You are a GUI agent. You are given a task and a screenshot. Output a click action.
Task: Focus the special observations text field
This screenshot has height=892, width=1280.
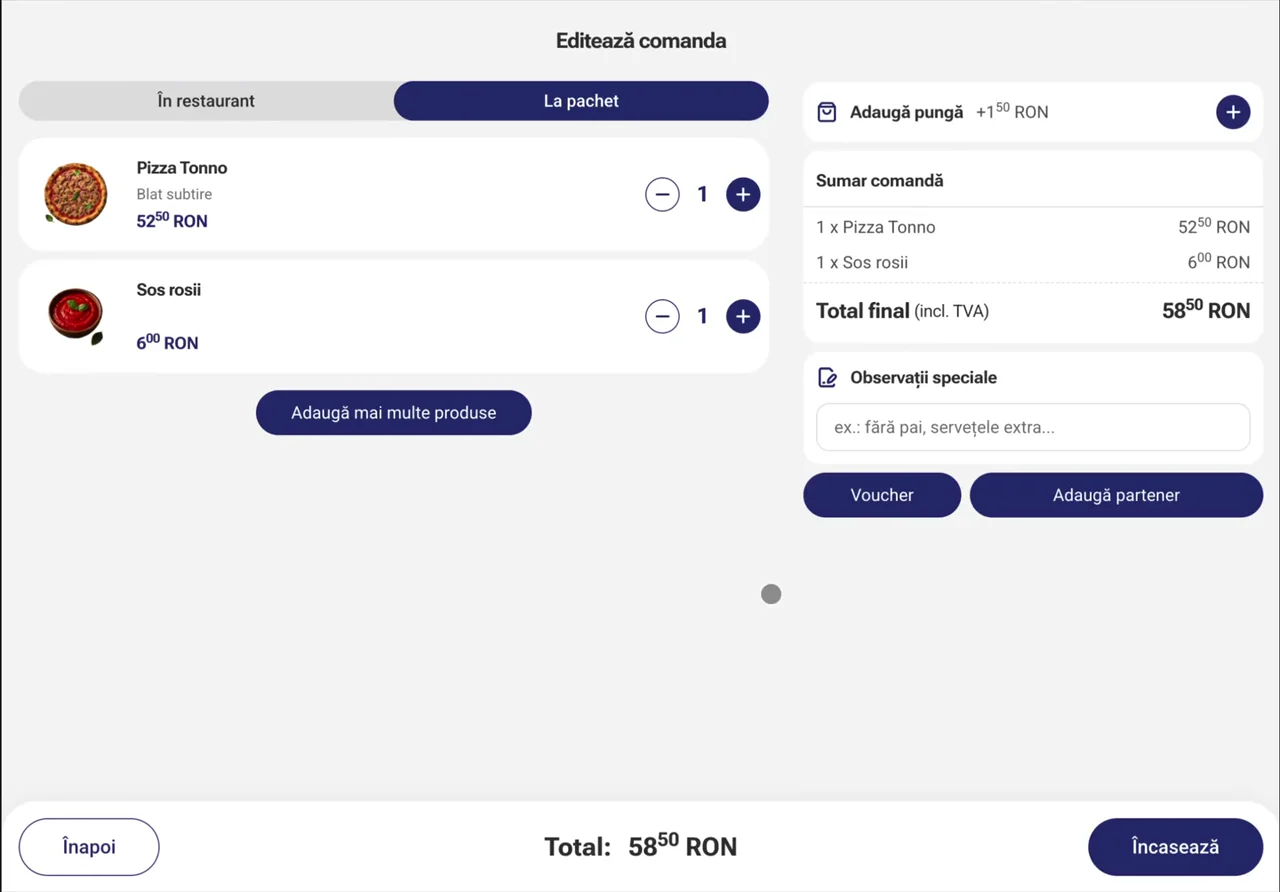coord(1033,427)
